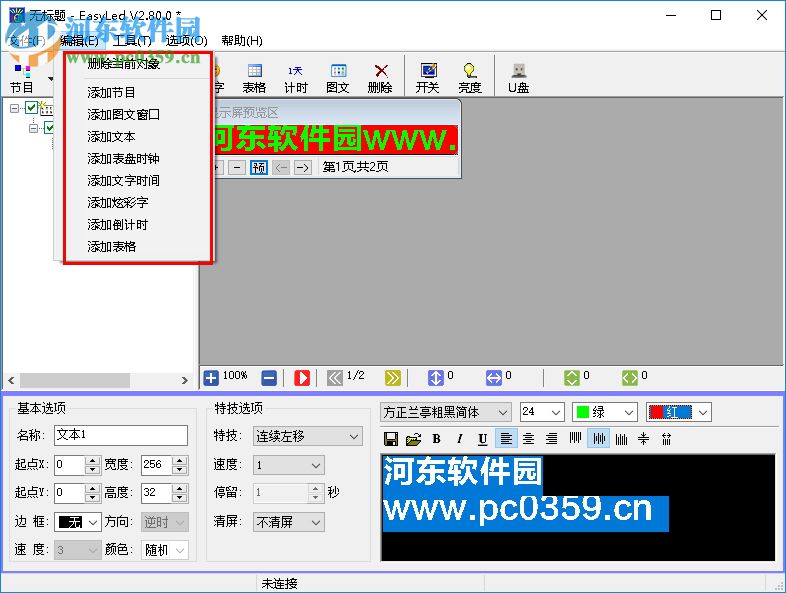The height and width of the screenshot is (593, 786).
Task: Click the 起点X input field
Action: click(x=69, y=465)
